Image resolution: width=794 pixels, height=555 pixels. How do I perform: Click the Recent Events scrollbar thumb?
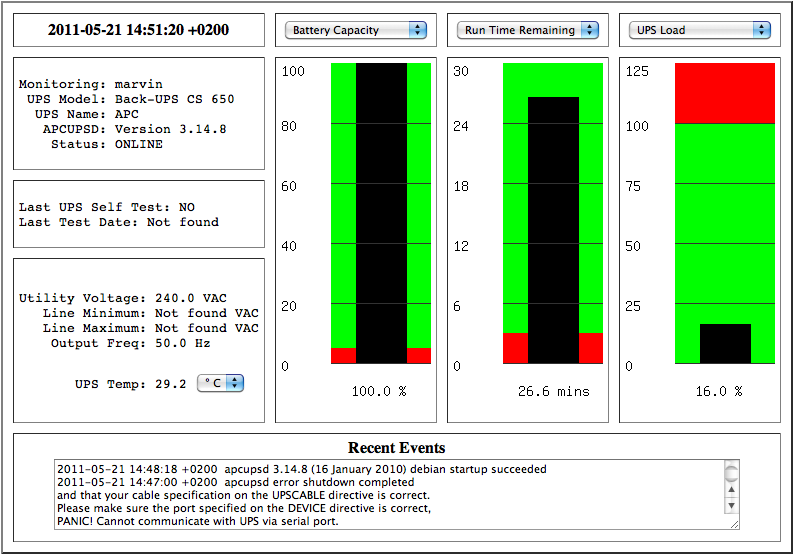pos(731,473)
